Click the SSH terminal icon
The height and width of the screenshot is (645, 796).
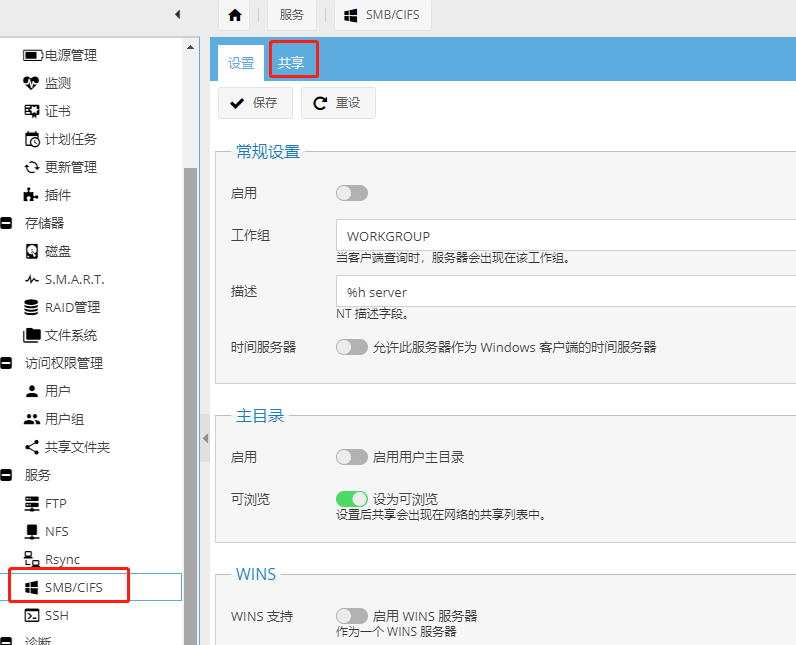tap(31, 616)
